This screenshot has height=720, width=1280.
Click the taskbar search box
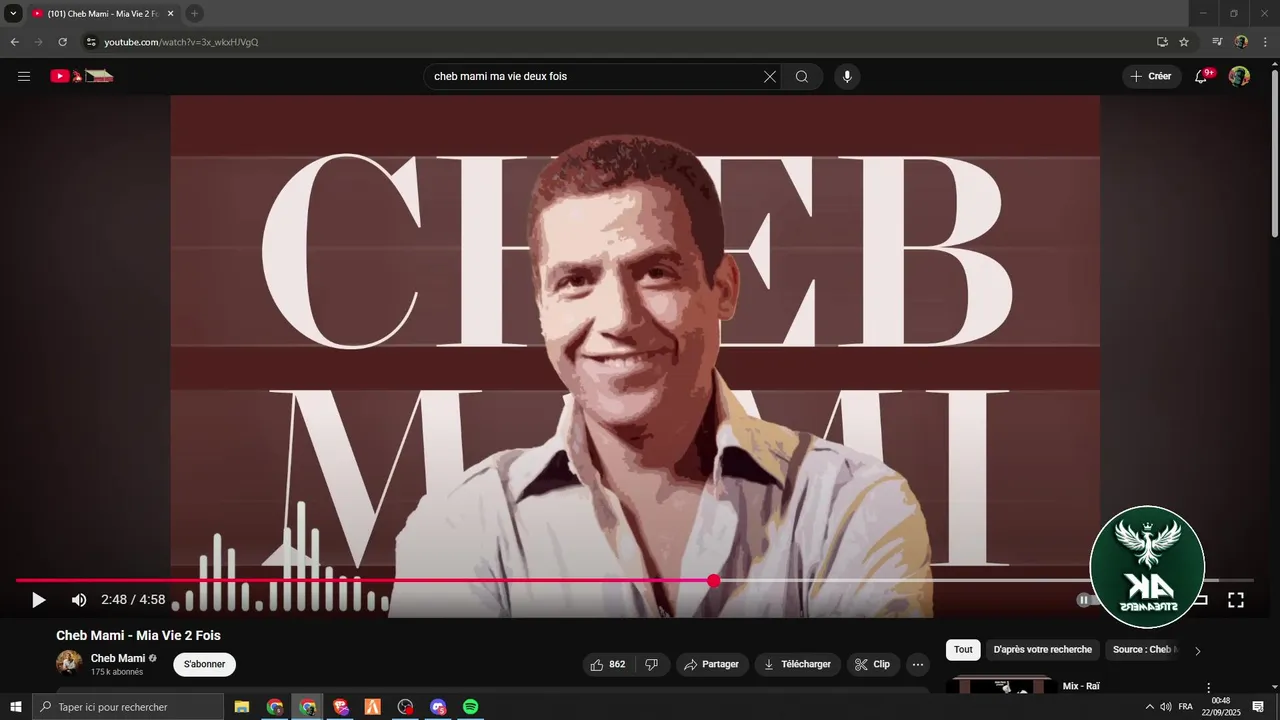coord(128,707)
